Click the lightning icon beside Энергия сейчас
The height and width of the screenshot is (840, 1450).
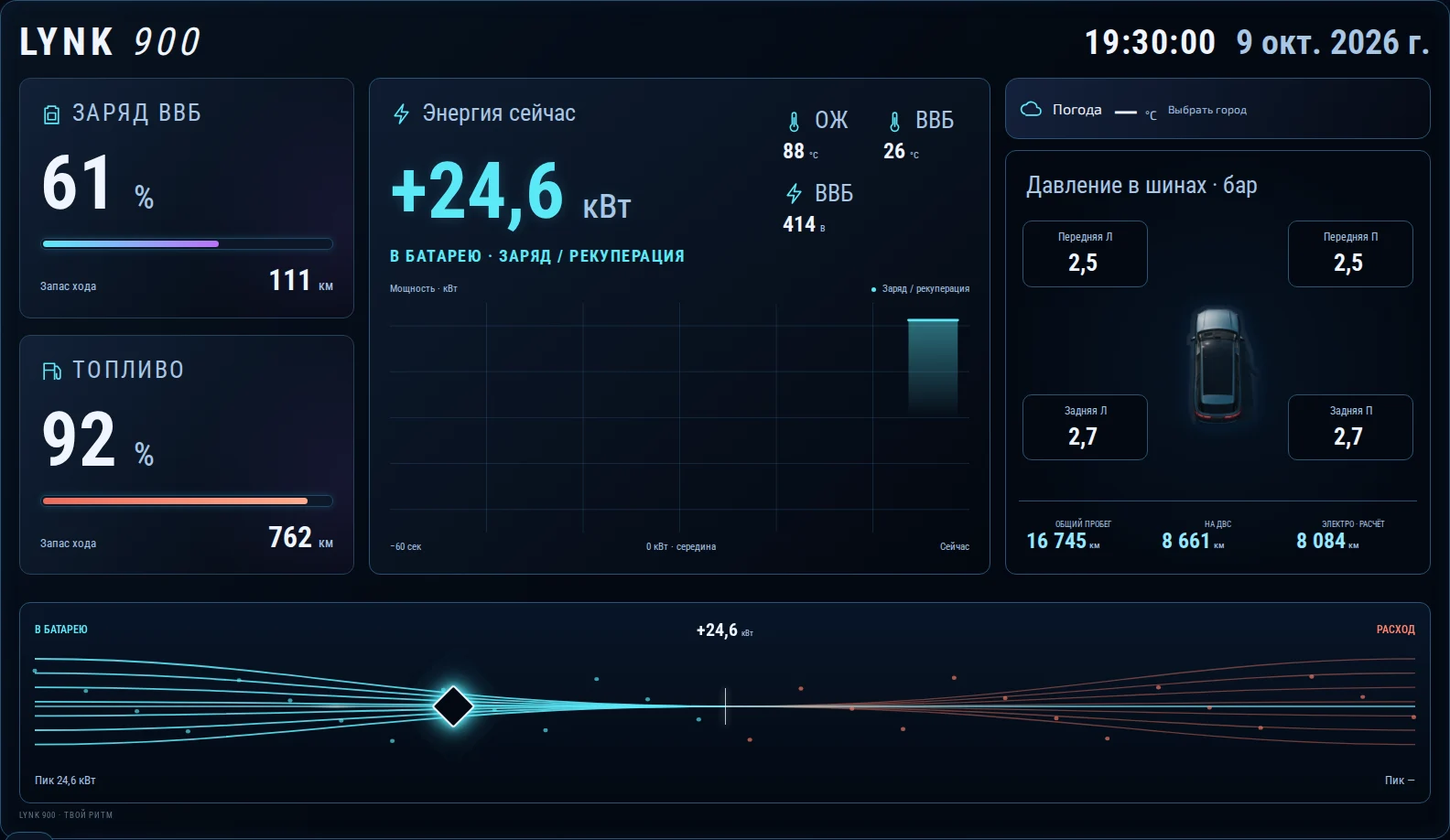(x=401, y=114)
